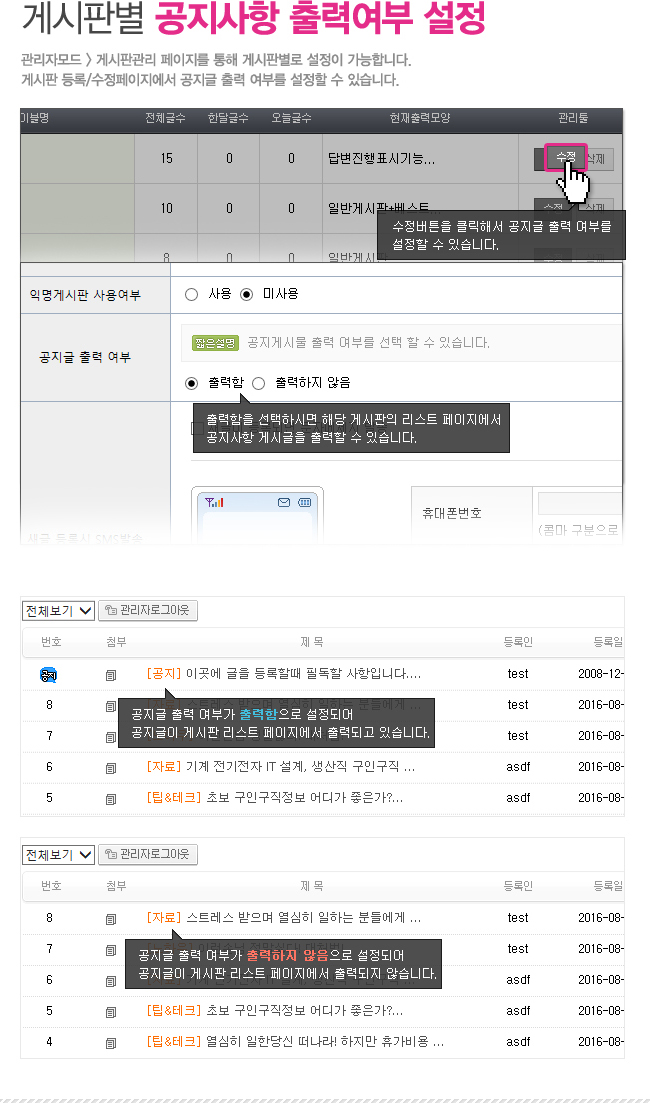Click the mail envelope icon on the phone preview
The height and width of the screenshot is (1104, 650).
pos(284,502)
